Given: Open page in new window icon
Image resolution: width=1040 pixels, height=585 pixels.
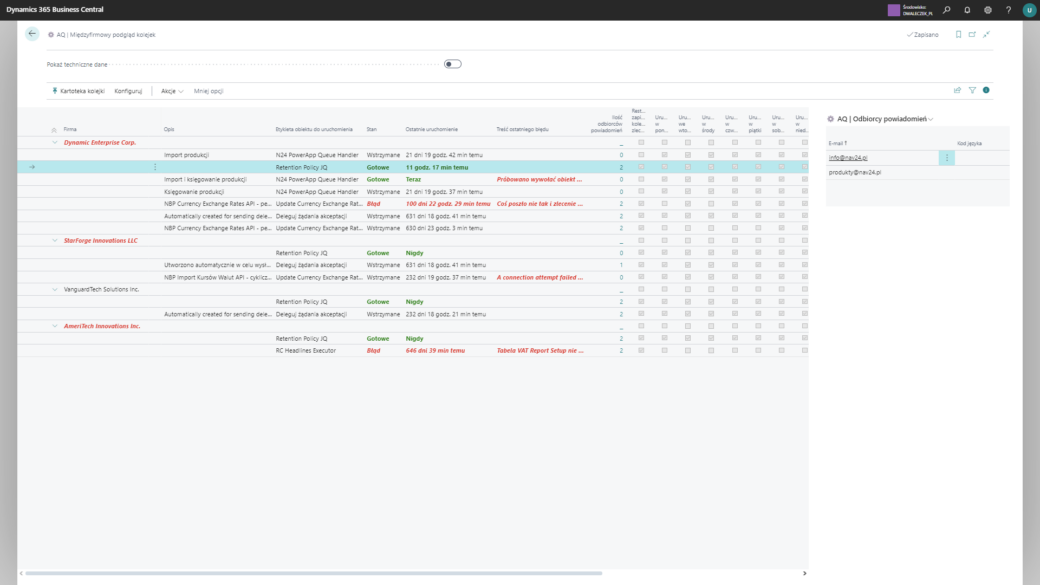Looking at the screenshot, I should click(972, 34).
